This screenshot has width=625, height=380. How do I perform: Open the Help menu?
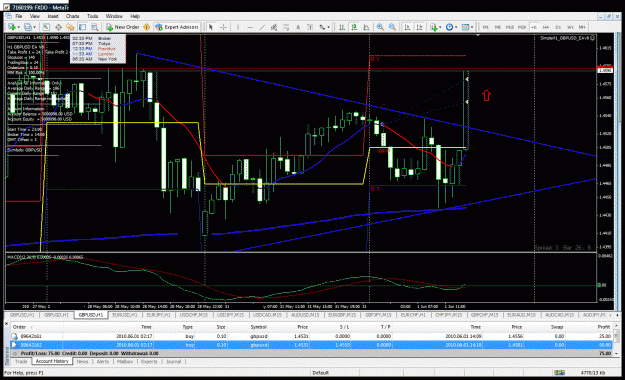point(135,16)
